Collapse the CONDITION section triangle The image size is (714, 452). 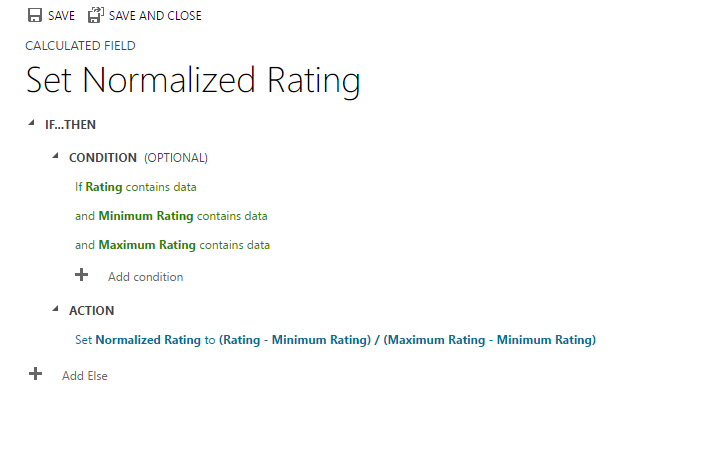coord(56,156)
